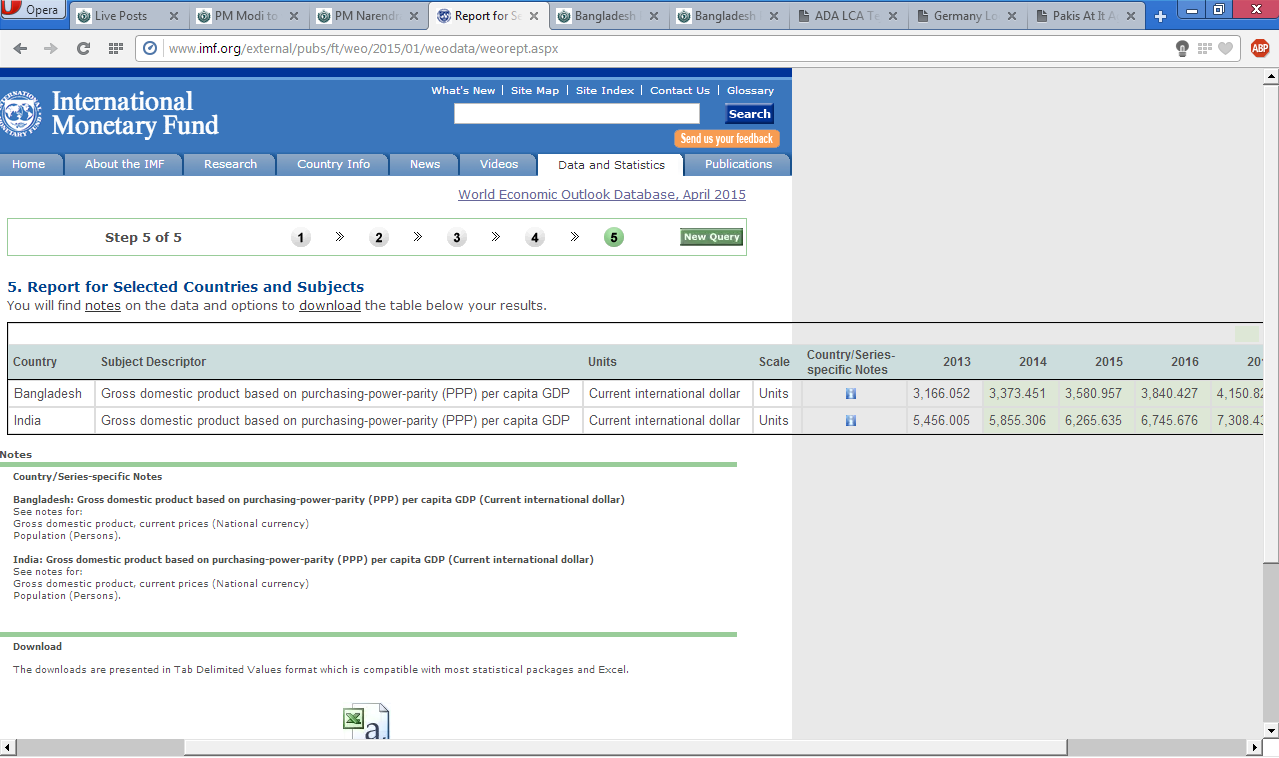Image resolution: width=1279 pixels, height=758 pixels.
Task: Switch to the Live Posts tab
Action: pos(128,16)
